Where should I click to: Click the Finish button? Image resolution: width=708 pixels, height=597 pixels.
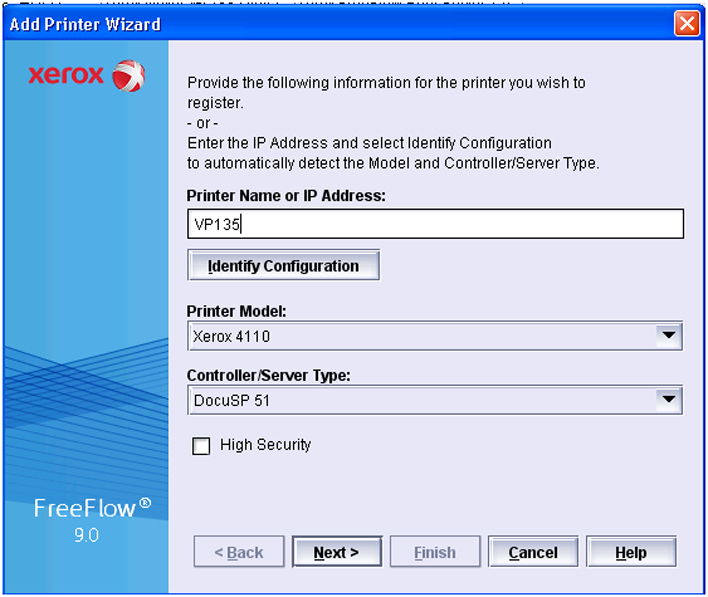(435, 552)
